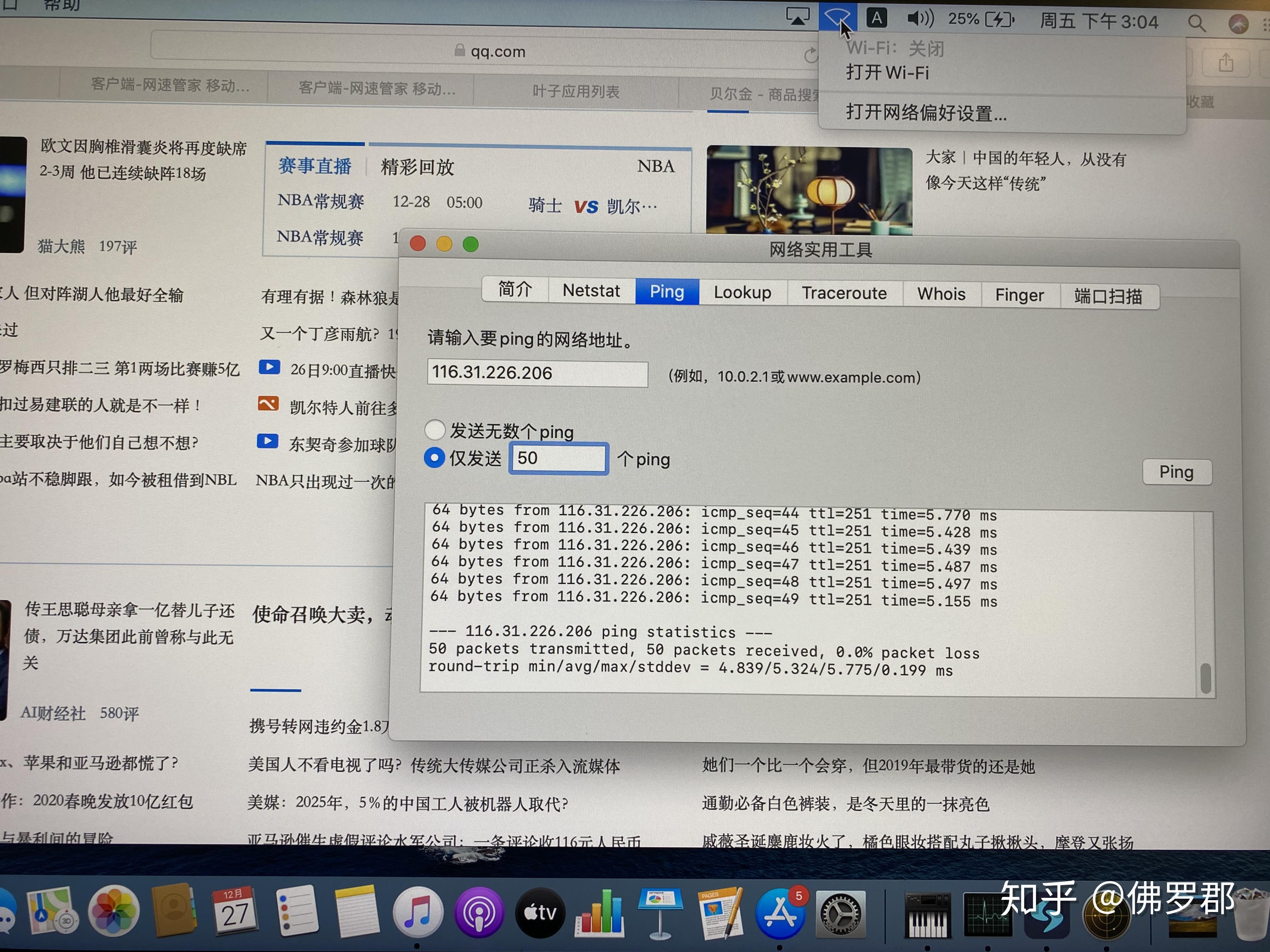The height and width of the screenshot is (952, 1270).
Task: Launch Music app from the Dock
Action: [x=418, y=912]
